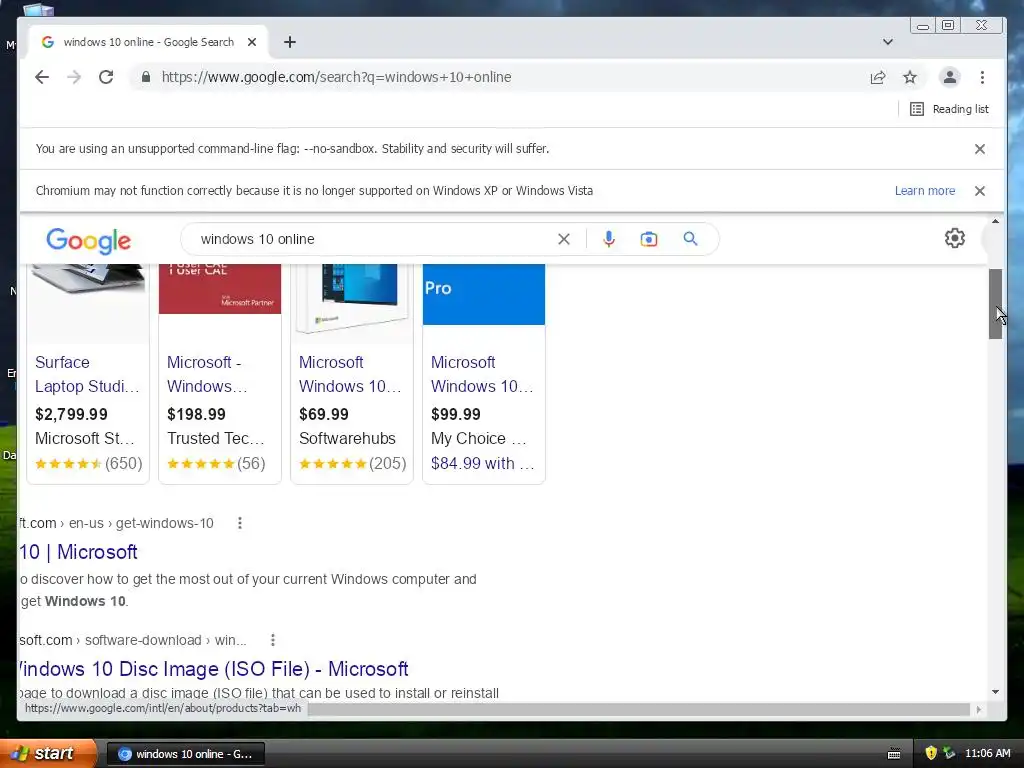Screen dimensions: 1024x768
Task: Open the Windows Start menu
Action: 47,754
